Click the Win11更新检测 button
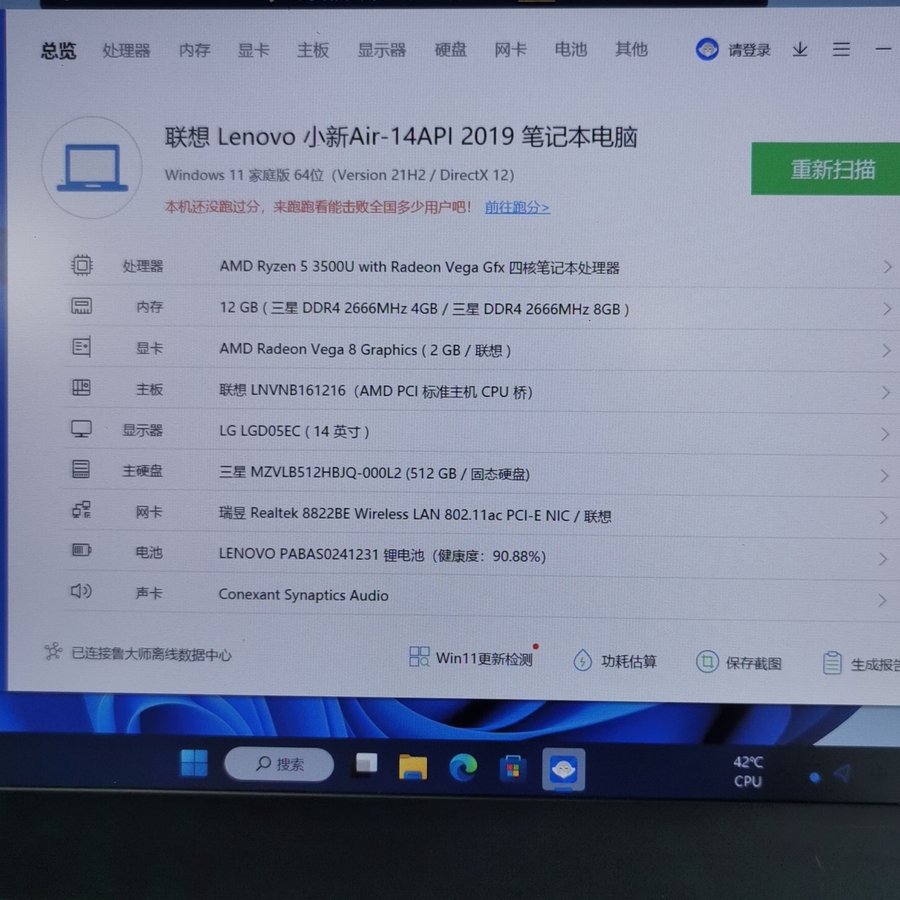Screen dimensions: 900x900 (471, 658)
